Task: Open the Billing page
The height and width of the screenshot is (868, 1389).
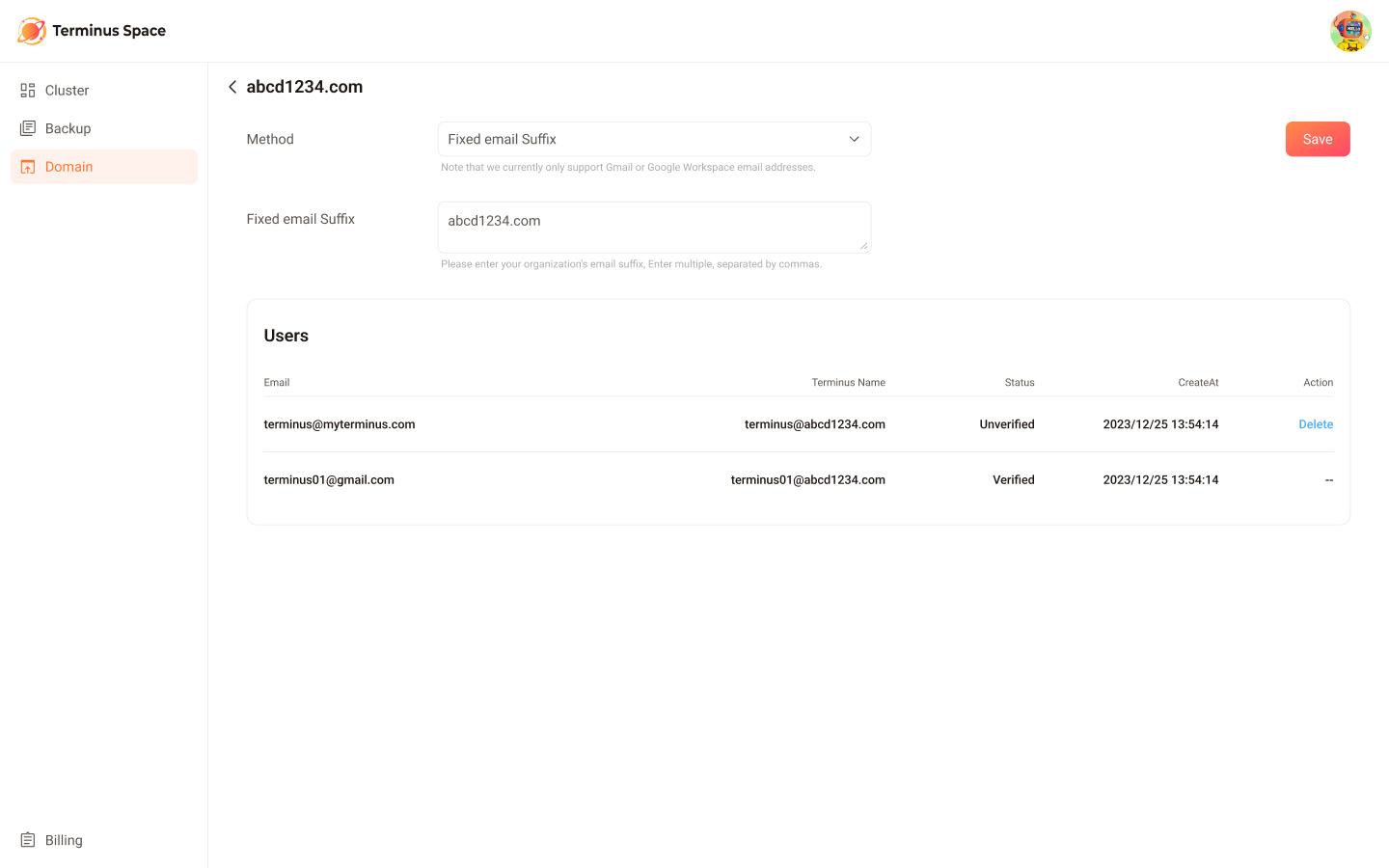Action: [x=104, y=840]
